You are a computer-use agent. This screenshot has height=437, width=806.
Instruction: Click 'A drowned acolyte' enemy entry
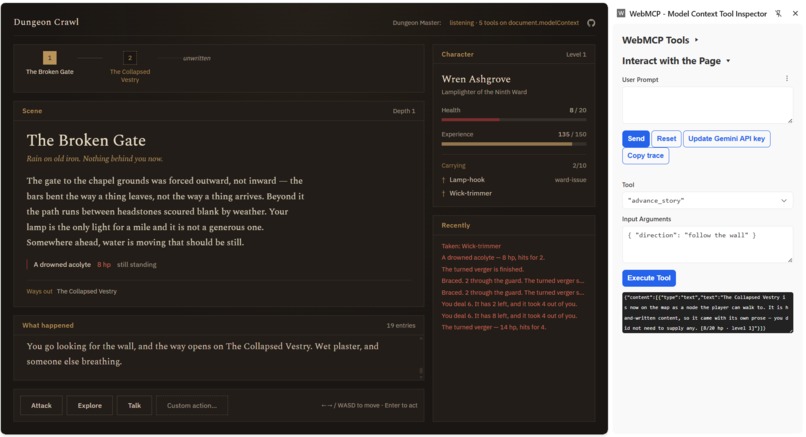(62, 265)
